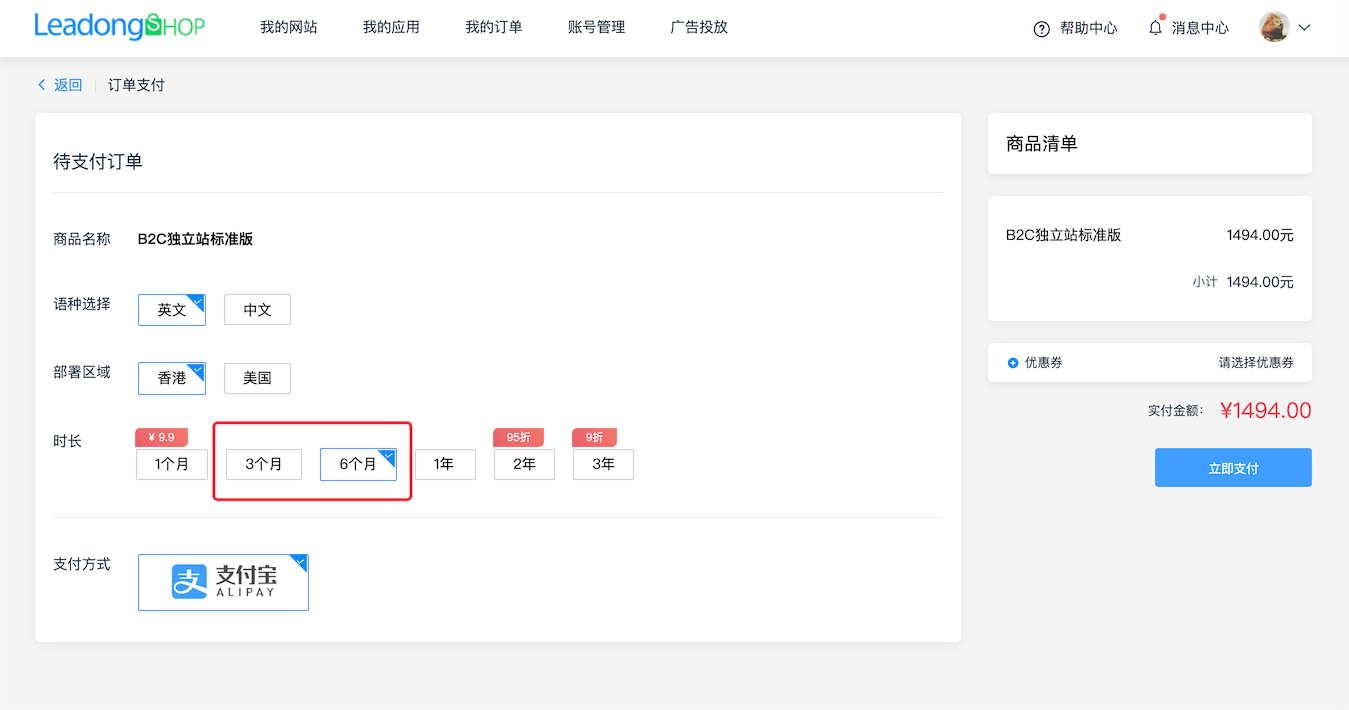Viewport: 1349px width, 710px height.
Task: Select the 2年 duration option
Action: point(524,464)
